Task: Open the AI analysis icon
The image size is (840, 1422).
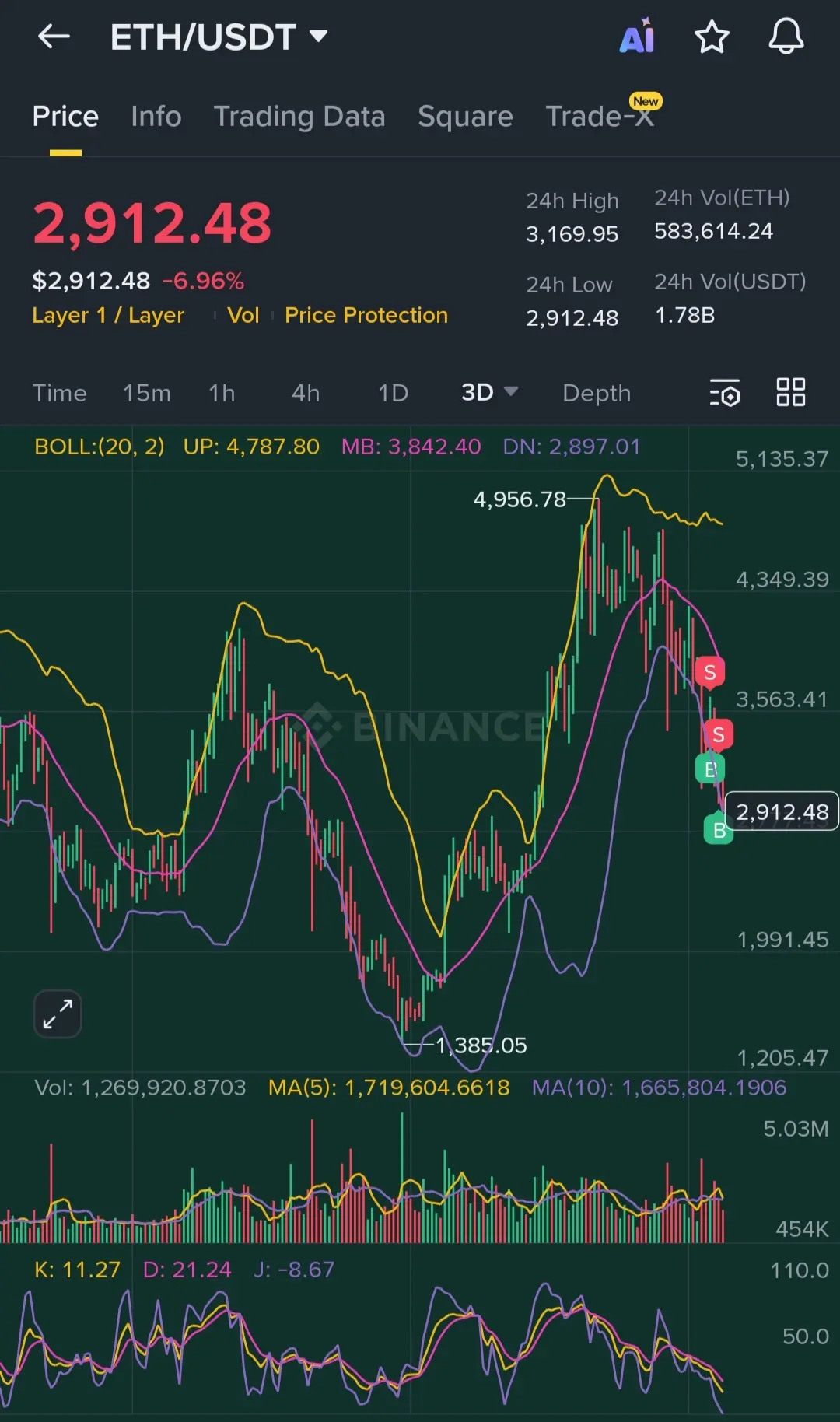Action: pyautogui.click(x=638, y=36)
